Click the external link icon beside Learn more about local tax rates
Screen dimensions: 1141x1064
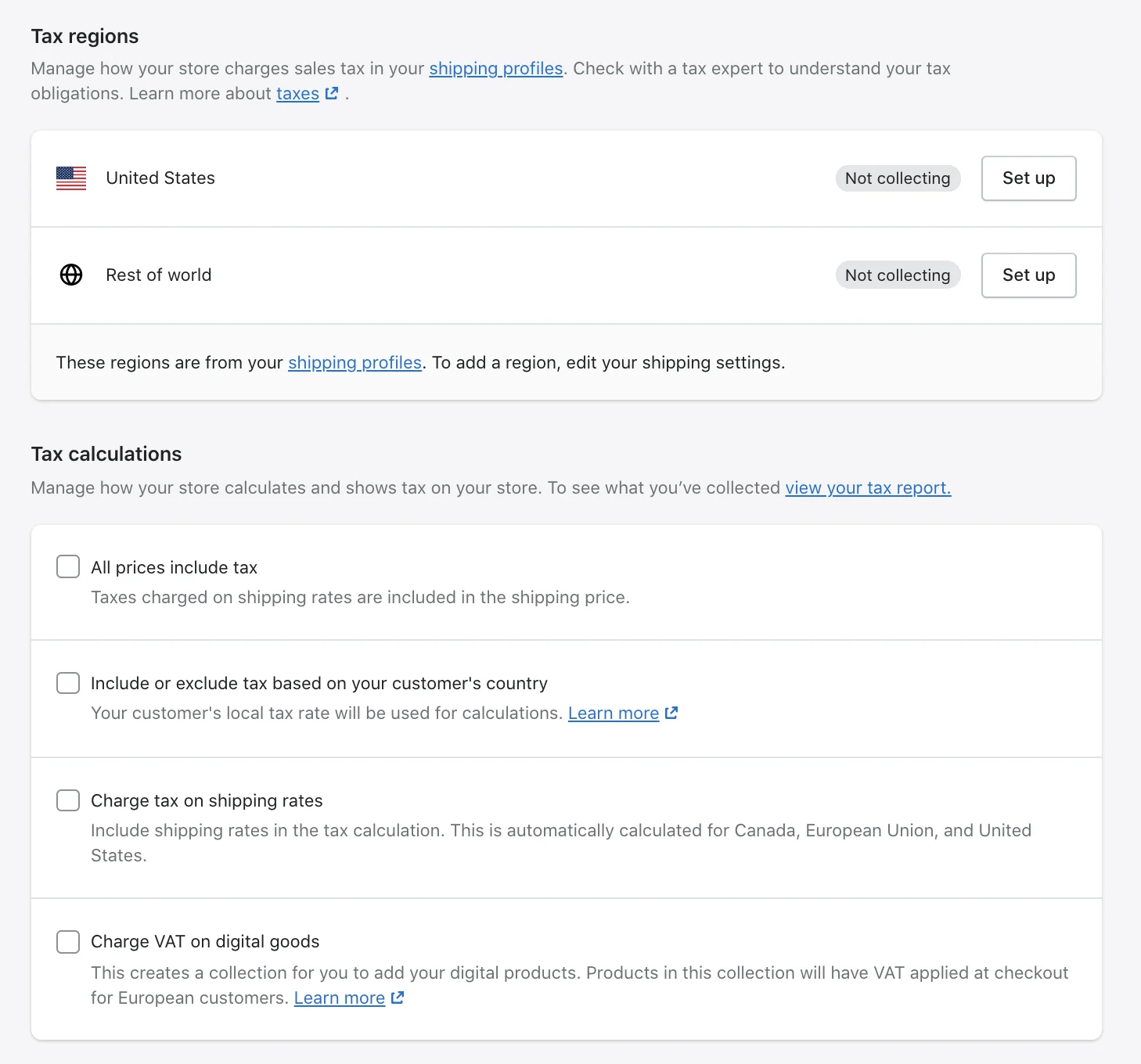[x=671, y=713]
